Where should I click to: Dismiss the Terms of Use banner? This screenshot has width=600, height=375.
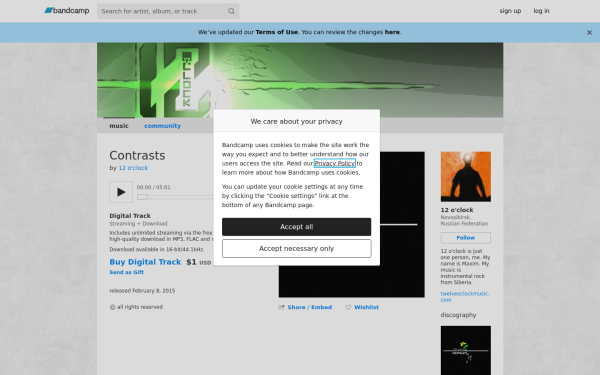click(x=589, y=33)
